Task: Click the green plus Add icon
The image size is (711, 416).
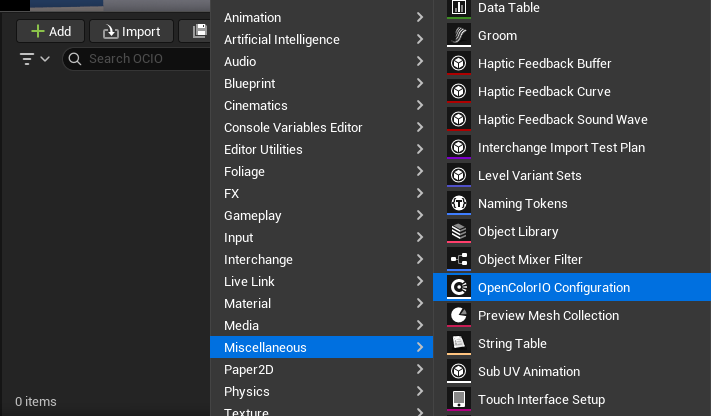Action: (38, 31)
